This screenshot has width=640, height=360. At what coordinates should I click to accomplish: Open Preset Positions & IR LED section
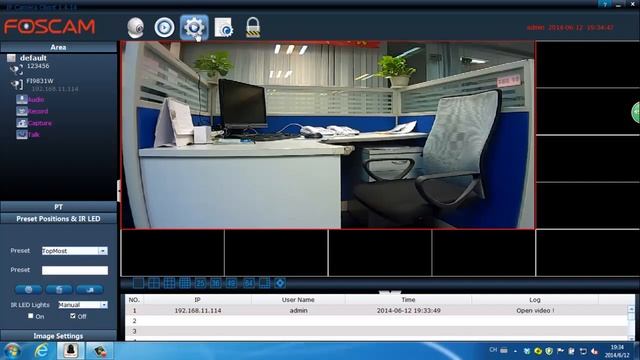coord(58,219)
